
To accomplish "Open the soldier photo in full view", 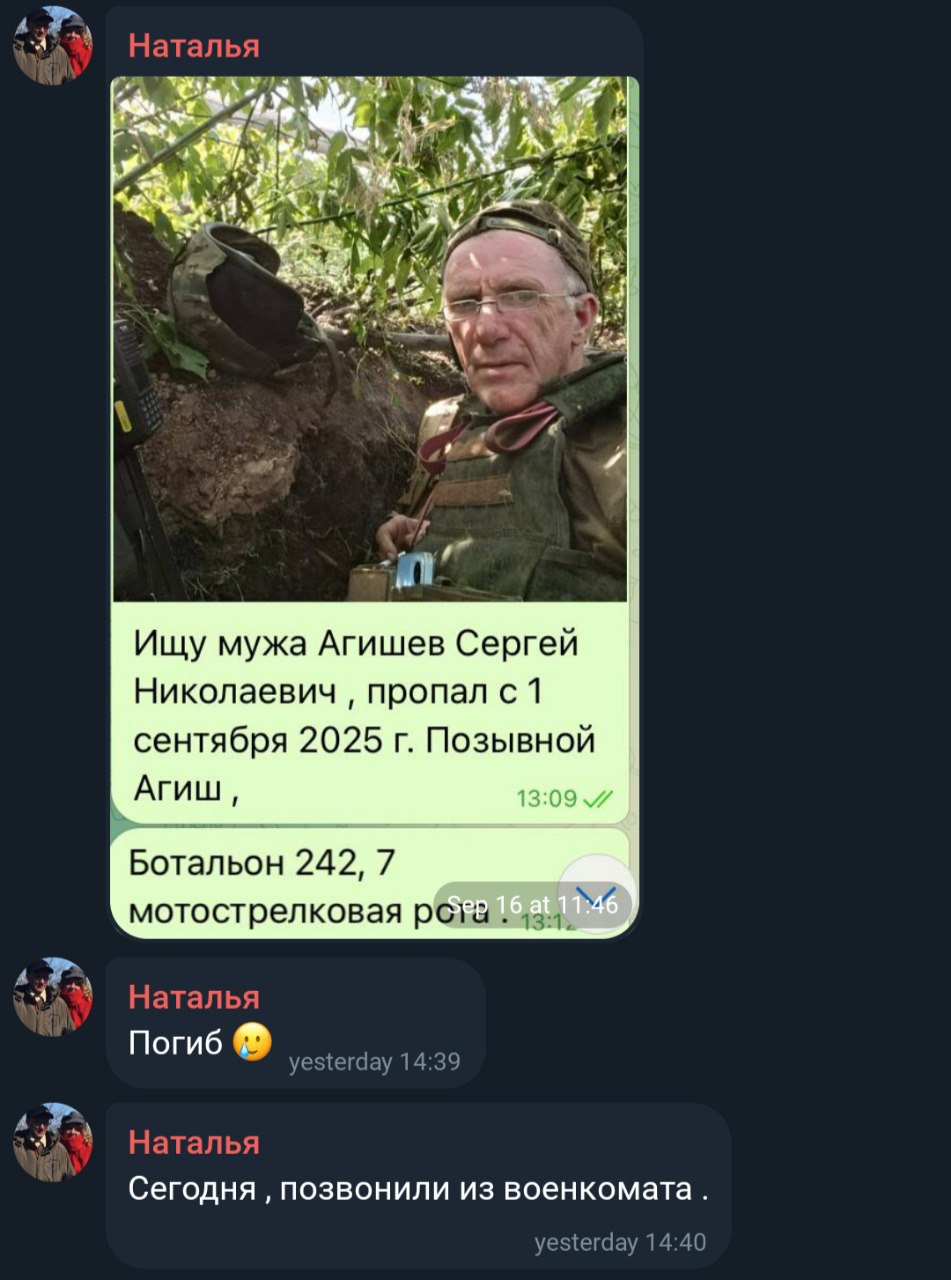I will click(x=370, y=339).
